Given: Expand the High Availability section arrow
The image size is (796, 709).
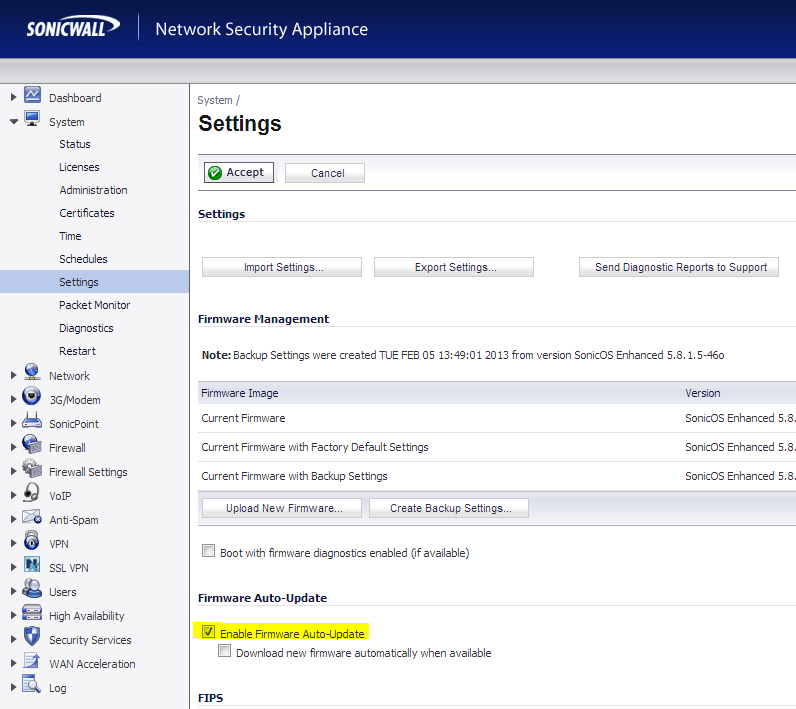Looking at the screenshot, I should pos(14,616).
